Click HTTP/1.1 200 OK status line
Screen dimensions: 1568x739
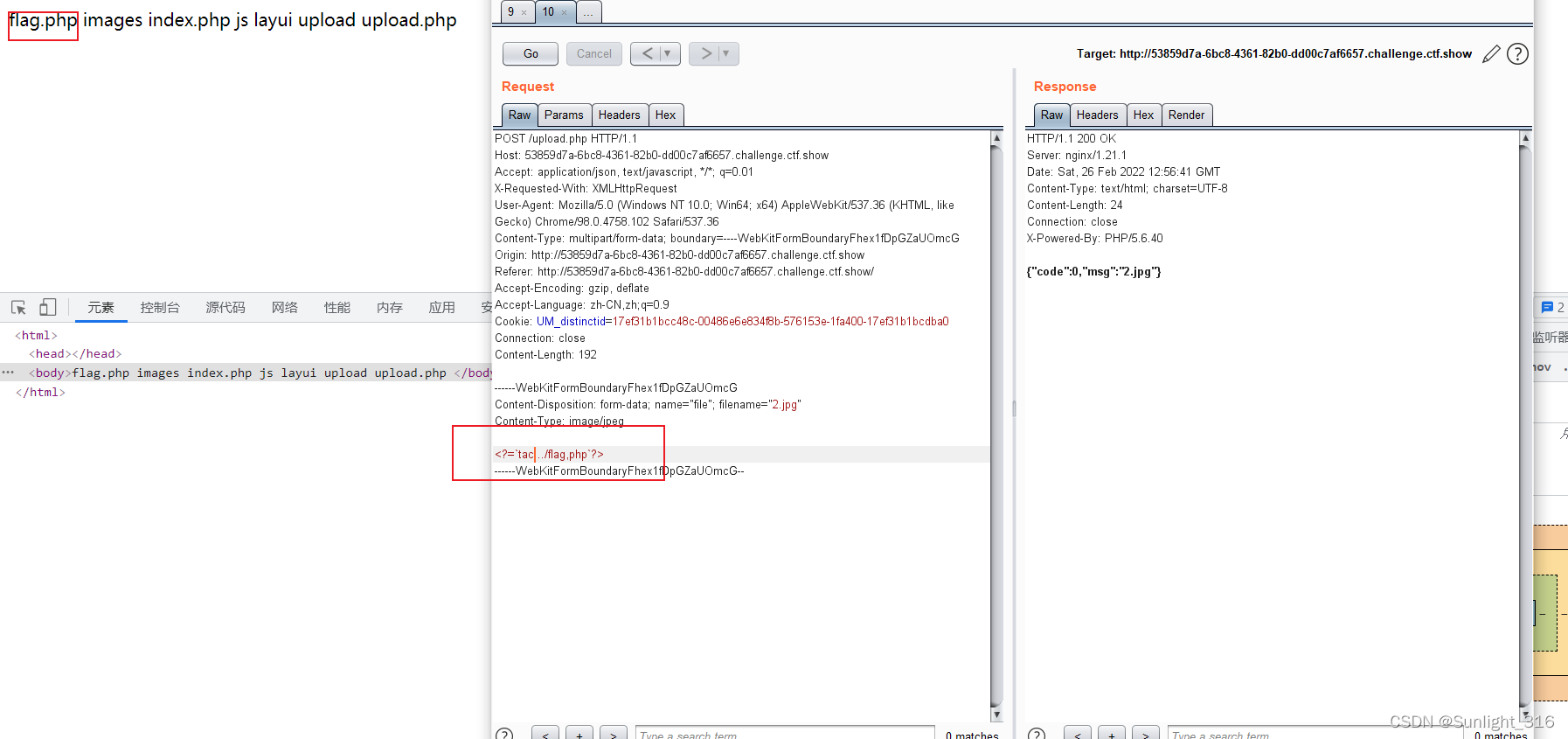click(1072, 138)
